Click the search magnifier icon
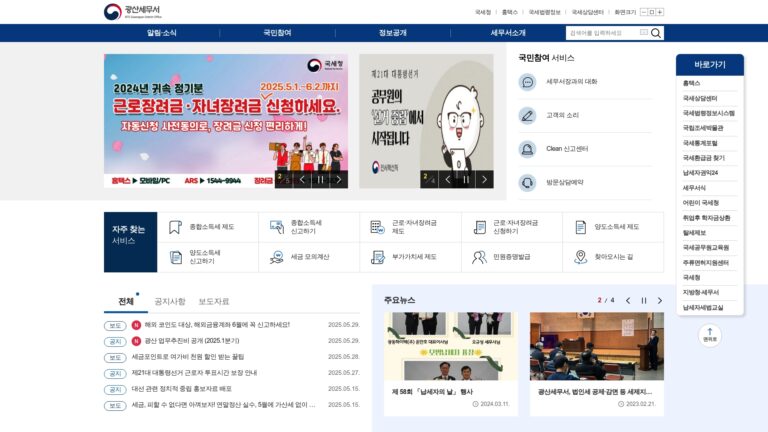The width and height of the screenshot is (768, 432). (x=655, y=33)
